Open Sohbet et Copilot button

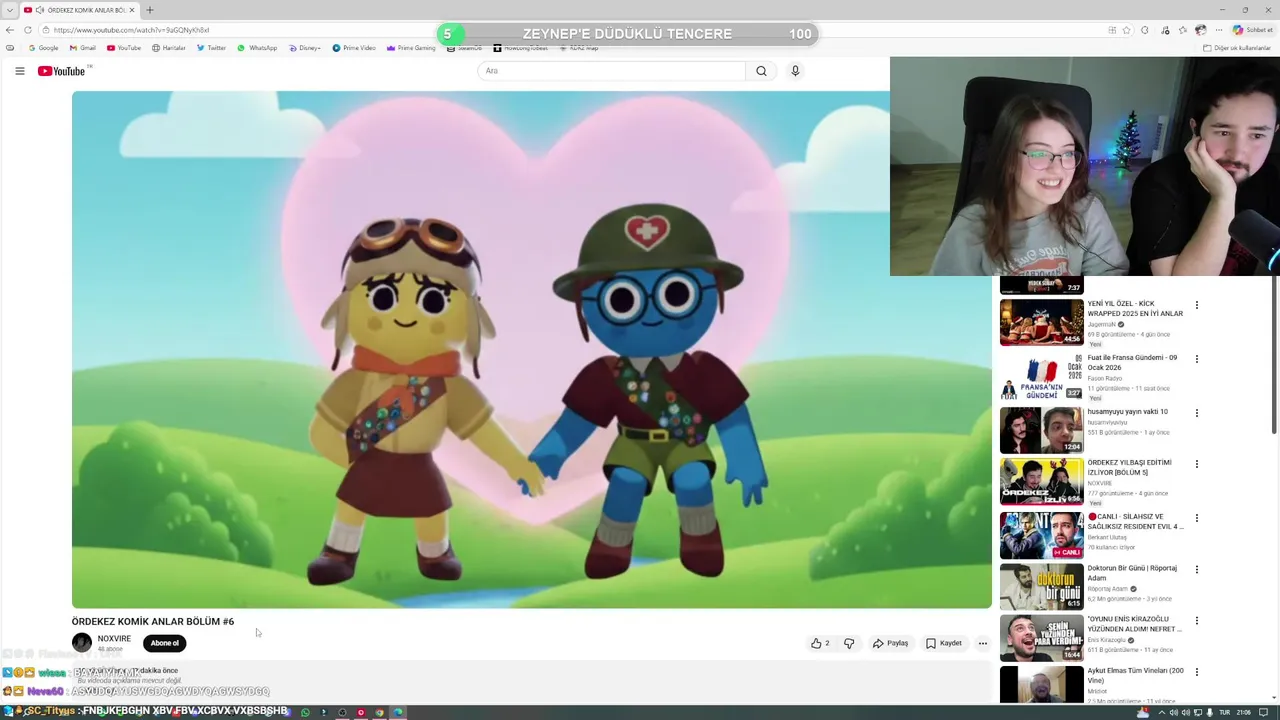click(1252, 30)
